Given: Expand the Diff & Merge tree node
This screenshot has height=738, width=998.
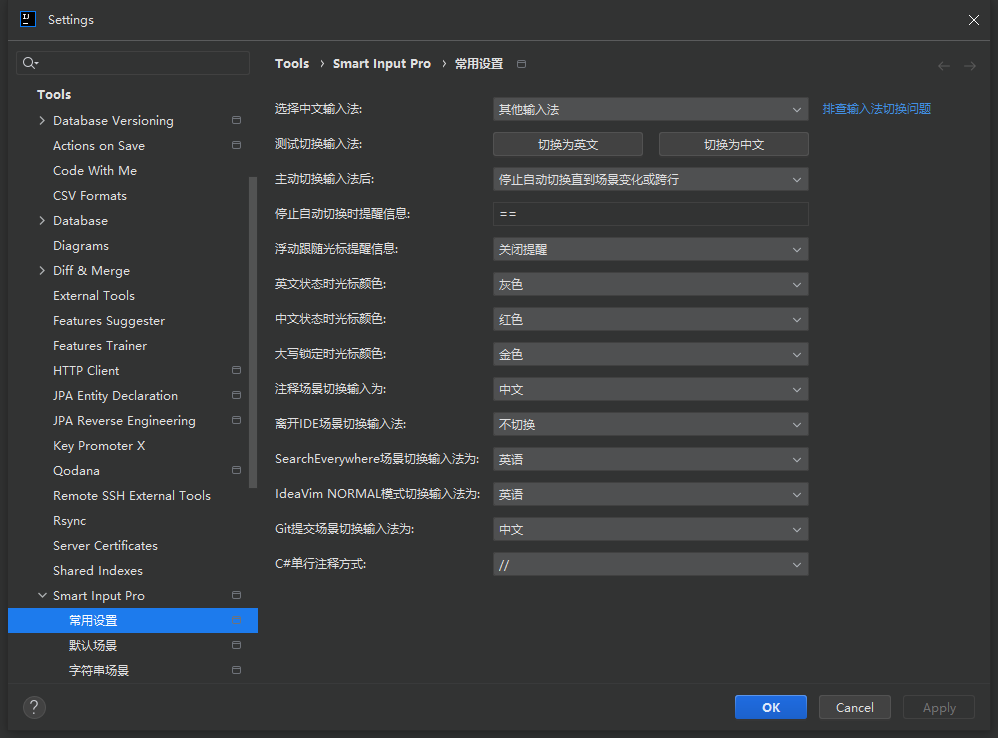Looking at the screenshot, I should (x=42, y=270).
